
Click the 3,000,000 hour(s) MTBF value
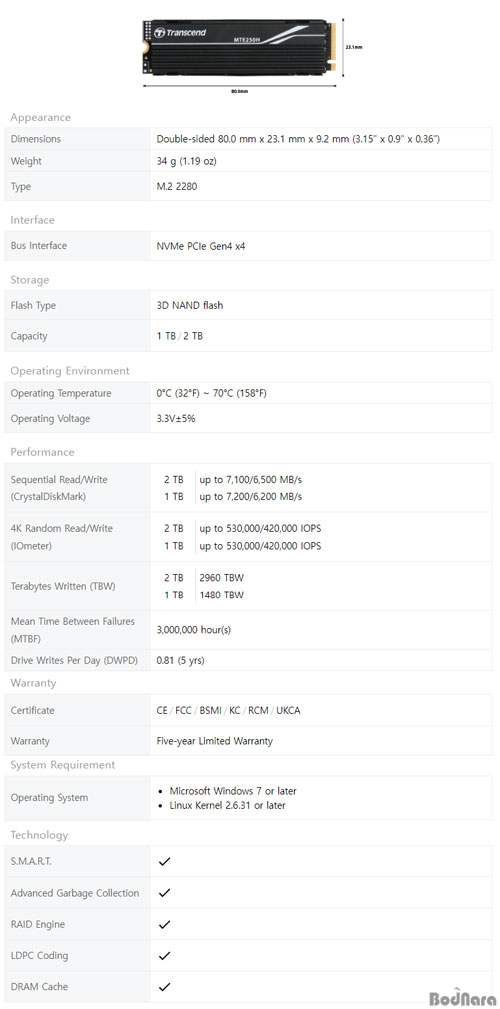click(194, 629)
